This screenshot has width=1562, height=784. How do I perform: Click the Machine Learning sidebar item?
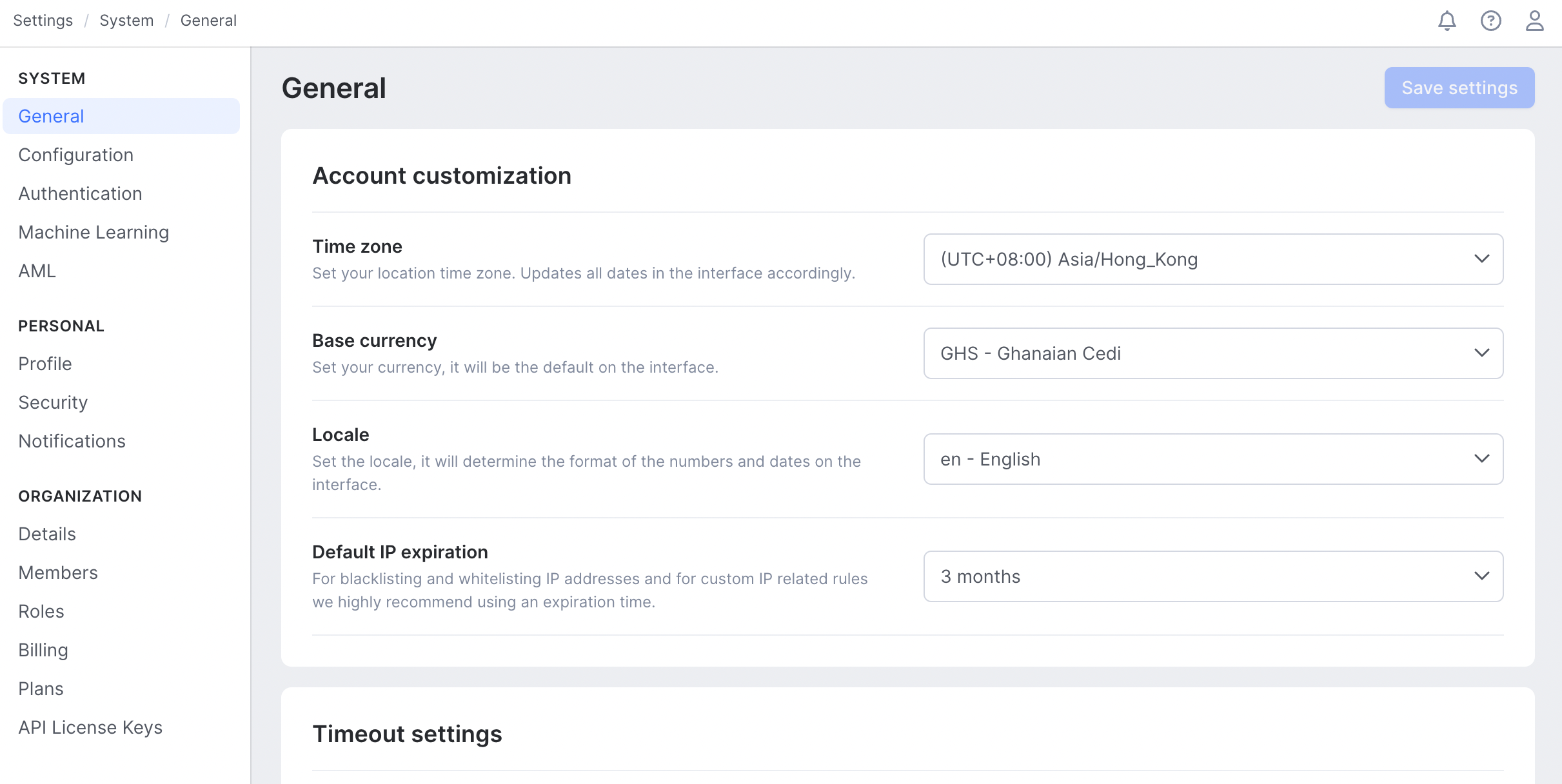point(93,232)
